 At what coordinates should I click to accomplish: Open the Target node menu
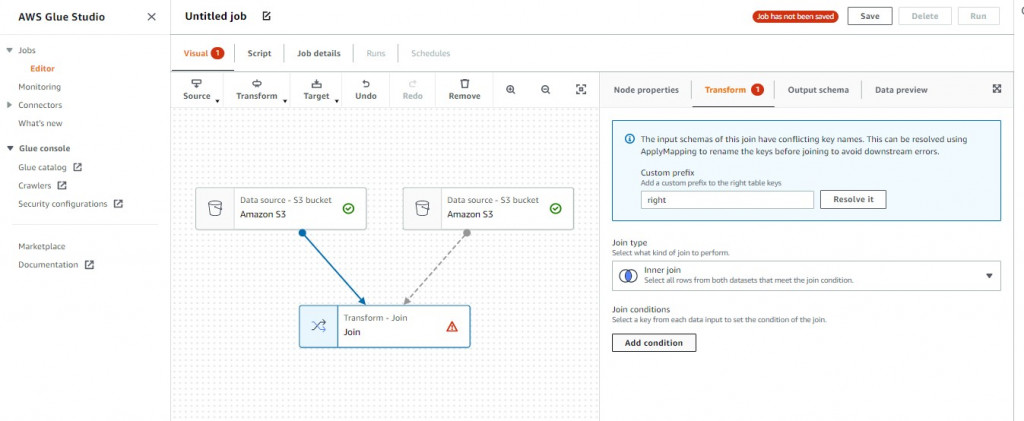pos(316,90)
